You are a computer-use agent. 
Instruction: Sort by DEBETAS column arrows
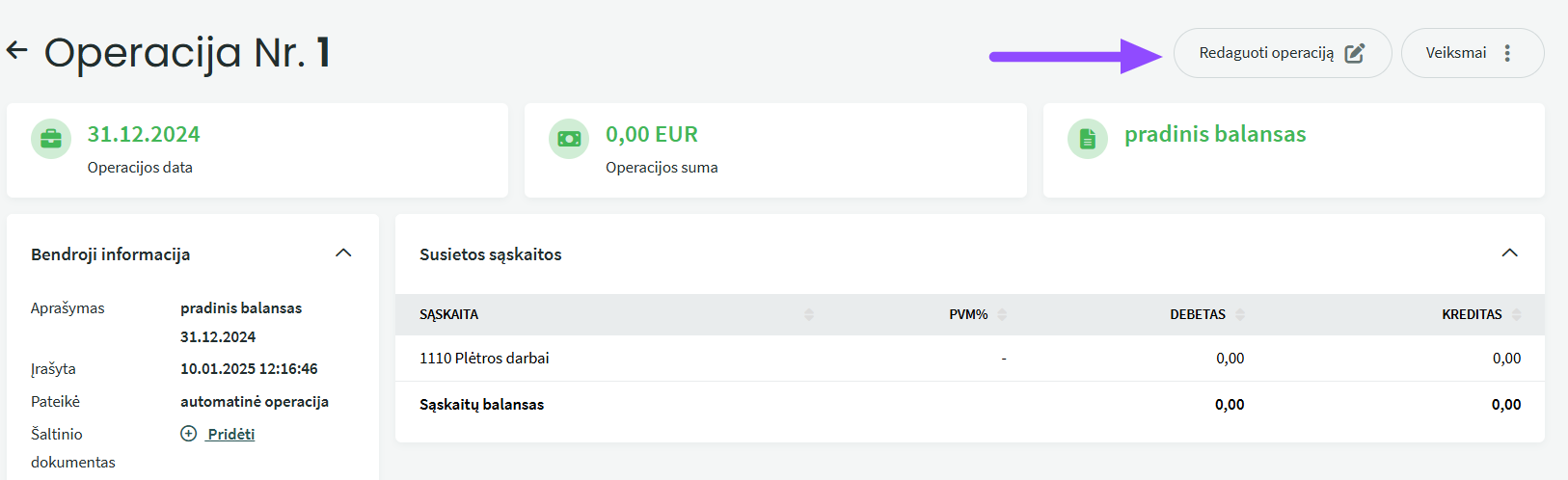click(x=1240, y=314)
